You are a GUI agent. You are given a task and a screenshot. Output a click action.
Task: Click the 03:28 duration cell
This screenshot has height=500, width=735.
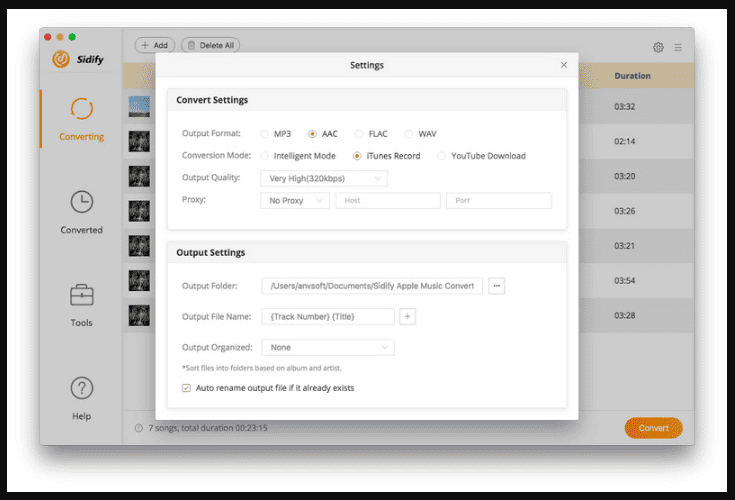(624, 315)
